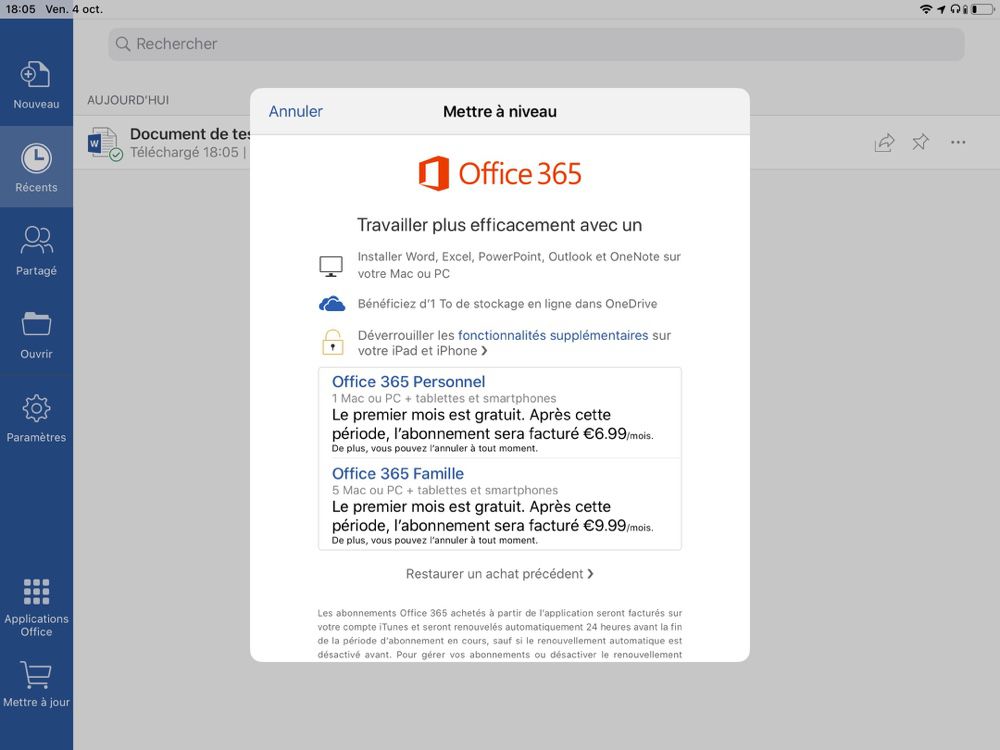Tap Restaurer un achat précédent
1000x750 pixels.
500,574
